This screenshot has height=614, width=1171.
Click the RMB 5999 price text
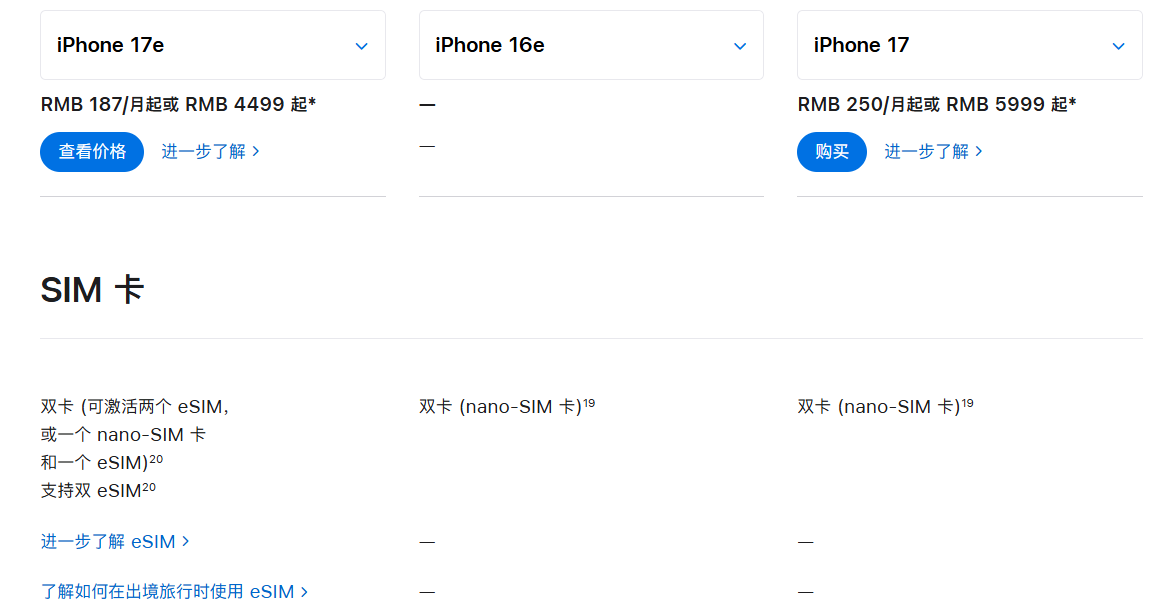pyautogui.click(x=1010, y=104)
